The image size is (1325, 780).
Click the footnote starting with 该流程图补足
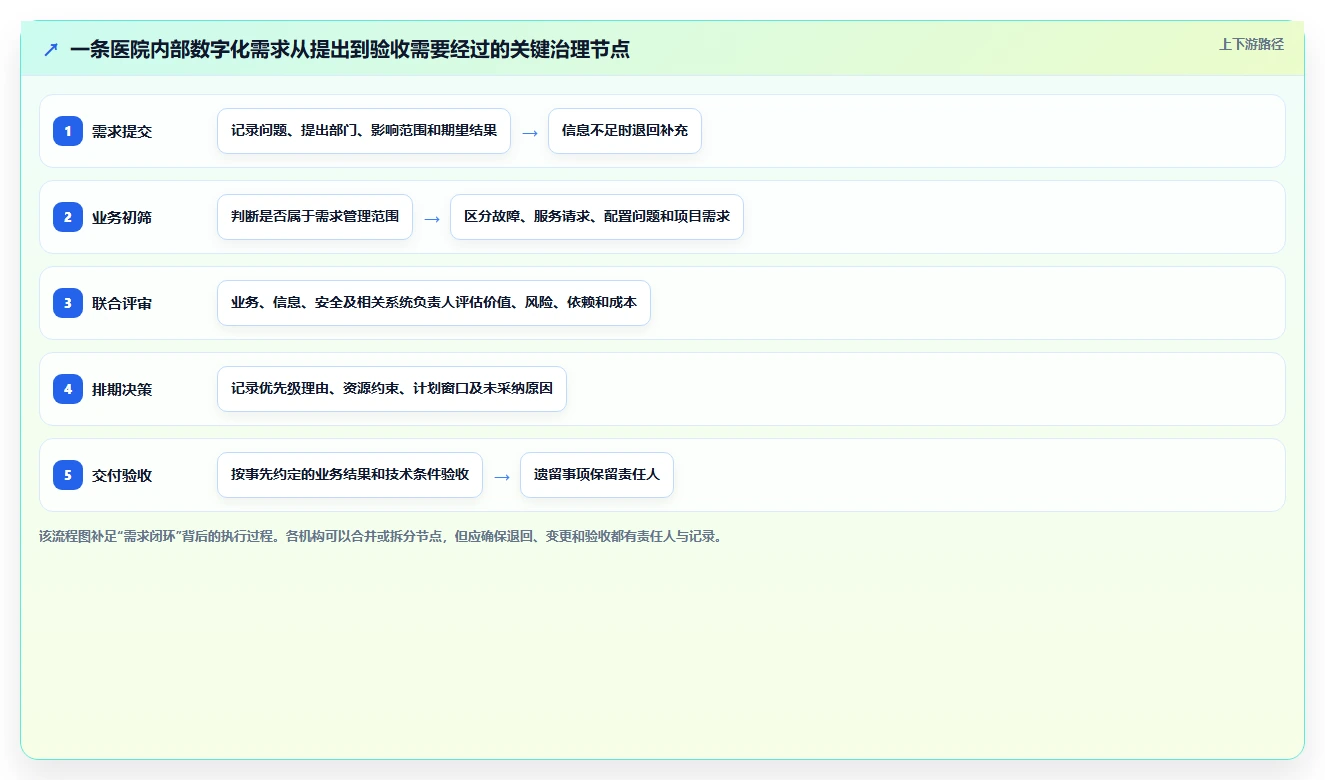[381, 536]
